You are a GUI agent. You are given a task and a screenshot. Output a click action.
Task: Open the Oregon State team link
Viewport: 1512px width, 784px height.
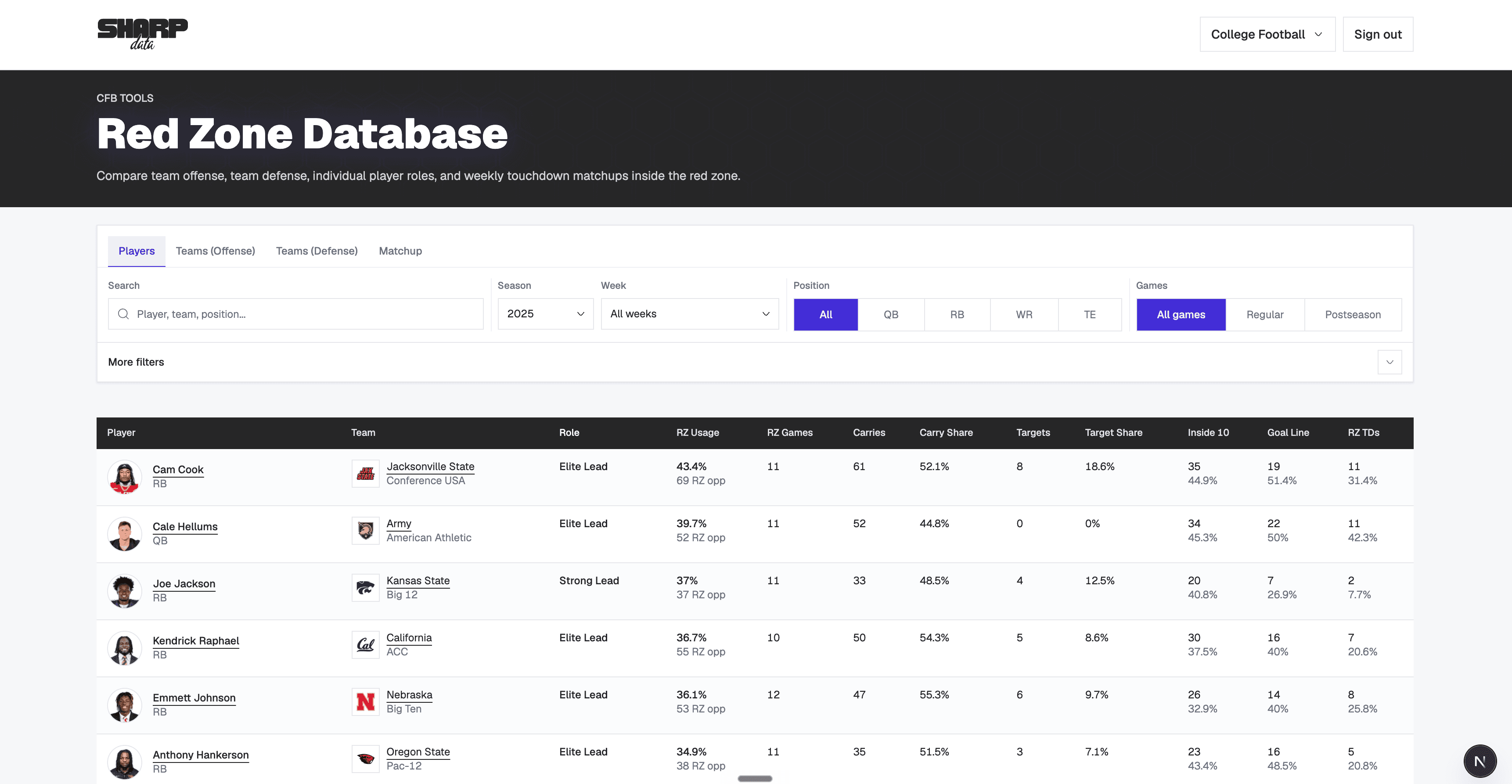tap(418, 752)
